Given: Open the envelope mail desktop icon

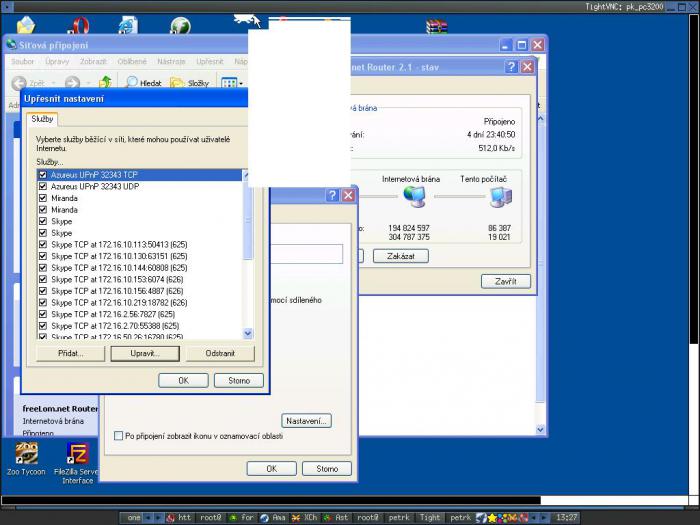Looking at the screenshot, I should click(x=26, y=25).
